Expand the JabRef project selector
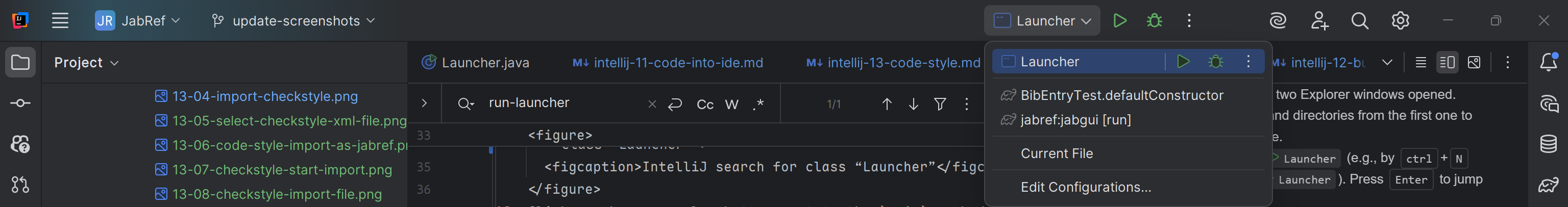This screenshot has height=207, width=1568. click(x=138, y=21)
